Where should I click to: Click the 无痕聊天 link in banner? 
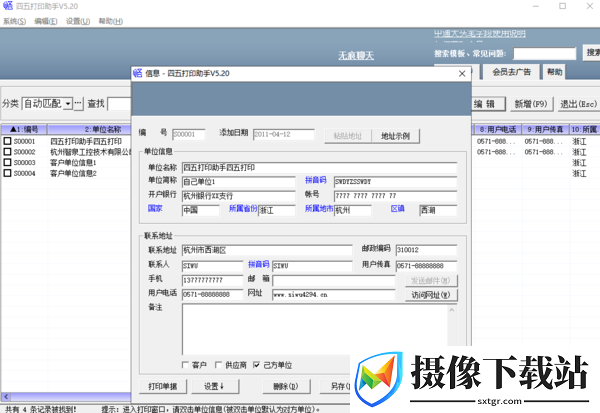click(356, 56)
